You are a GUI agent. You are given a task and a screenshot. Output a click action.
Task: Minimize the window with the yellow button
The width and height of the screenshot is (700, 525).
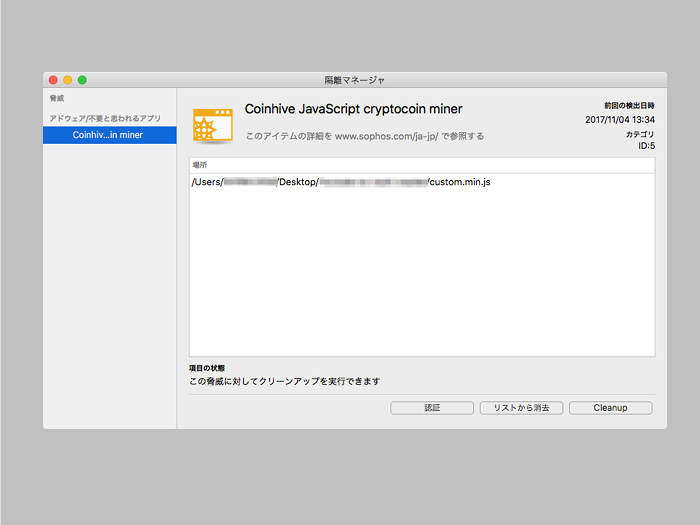pyautogui.click(x=67, y=80)
